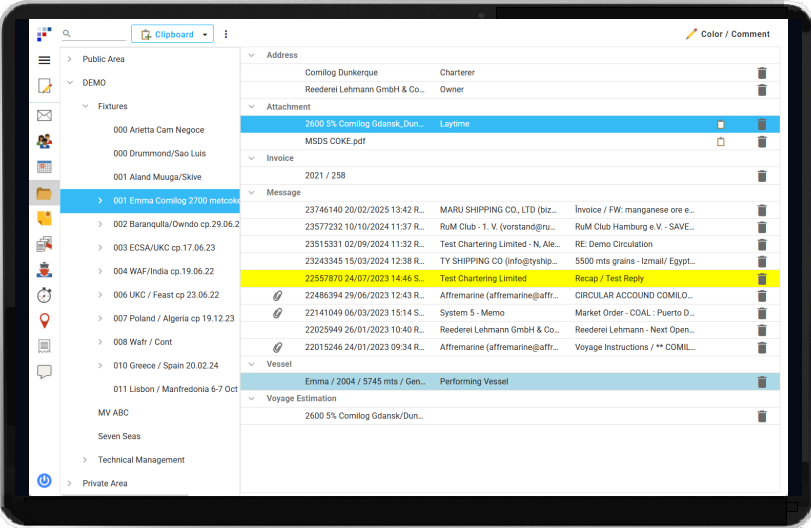Image resolution: width=811 pixels, height=528 pixels.
Task: Select the MV ABC folder
Action: point(113,413)
